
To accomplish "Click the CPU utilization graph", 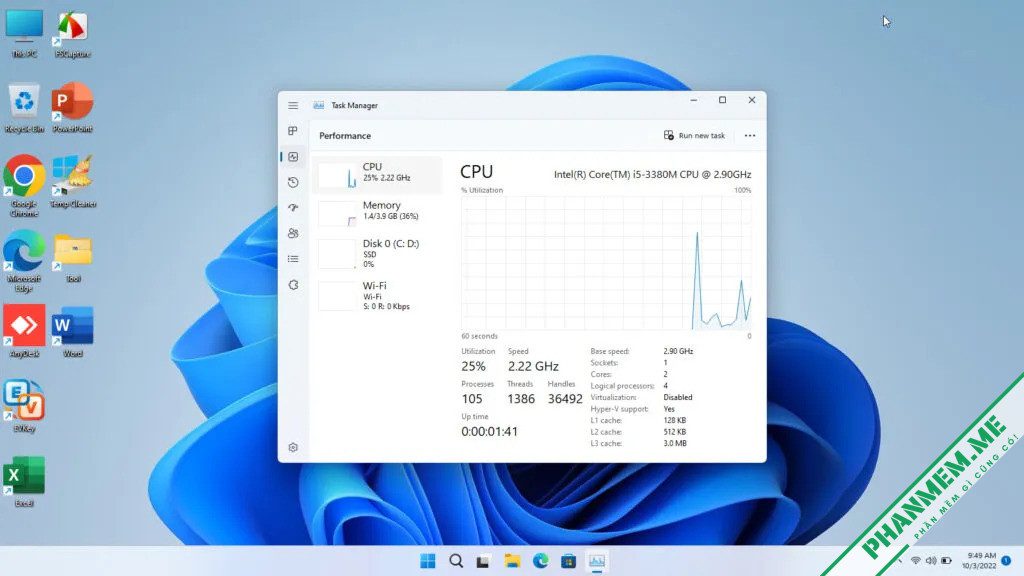I will click(x=606, y=263).
